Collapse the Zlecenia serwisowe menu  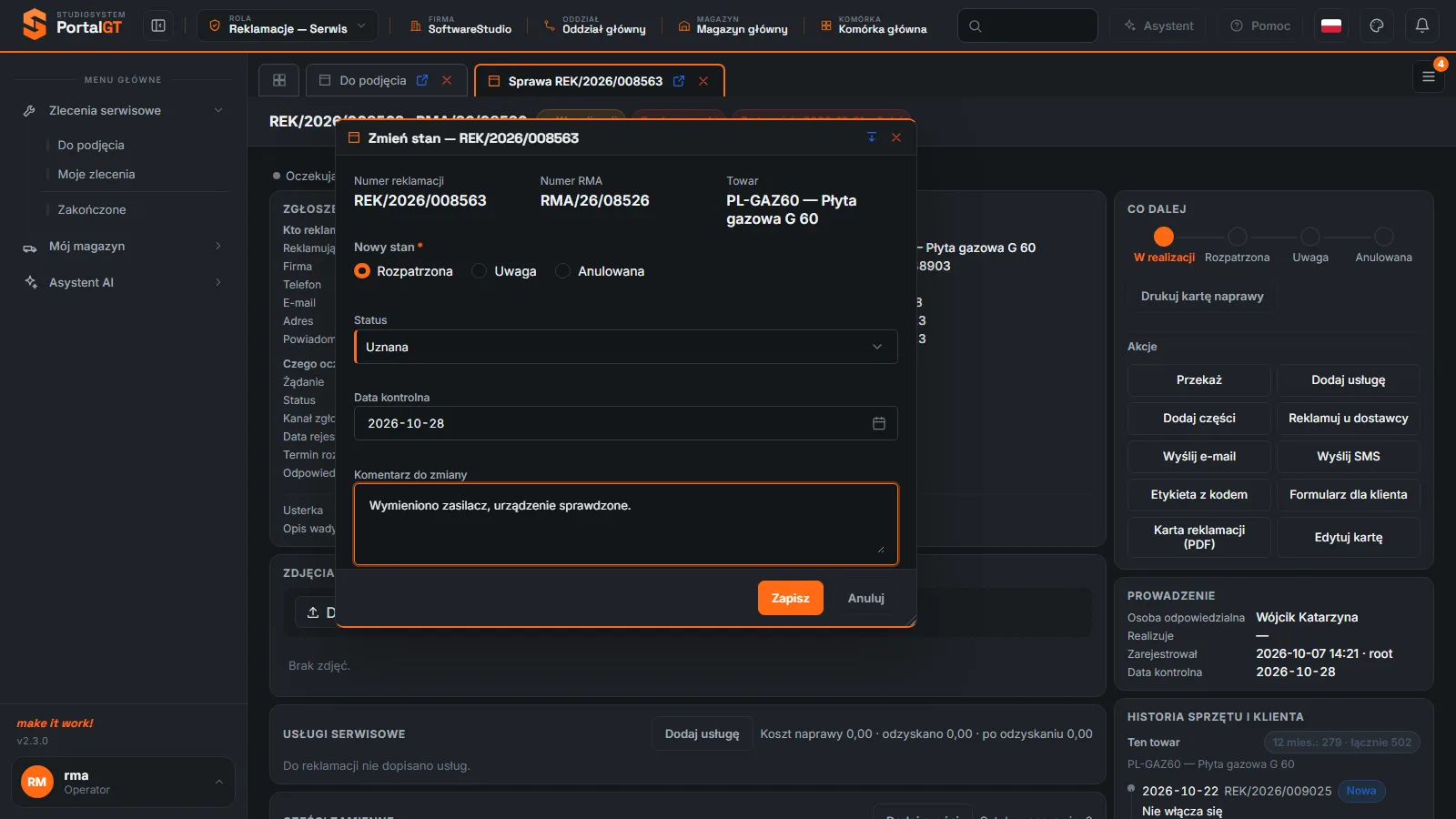pyautogui.click(x=123, y=110)
